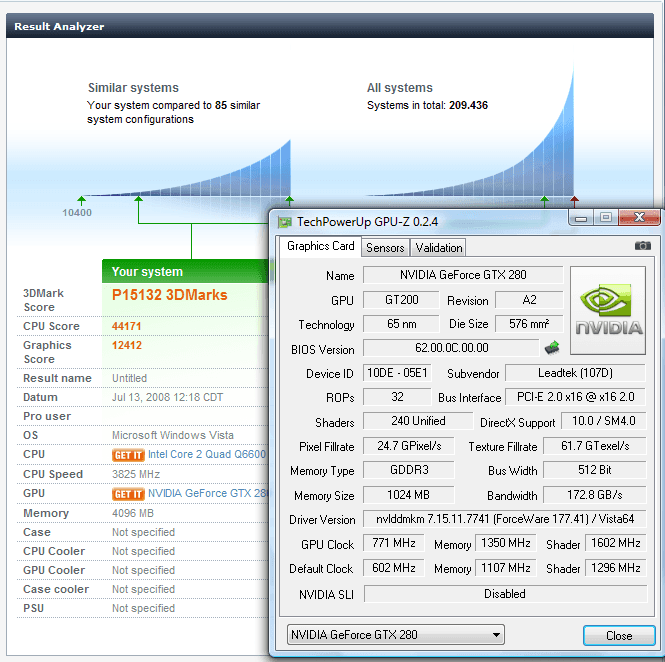Image resolution: width=665 pixels, height=662 pixels.
Task: Click the NVIDIA SLI field showing Disabled
Action: click(506, 594)
